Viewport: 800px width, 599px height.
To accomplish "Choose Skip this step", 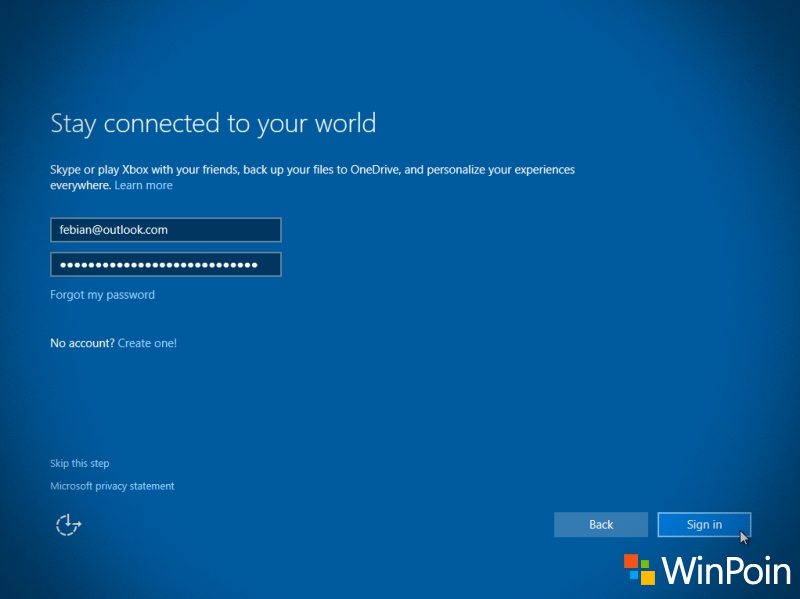I will click(80, 463).
